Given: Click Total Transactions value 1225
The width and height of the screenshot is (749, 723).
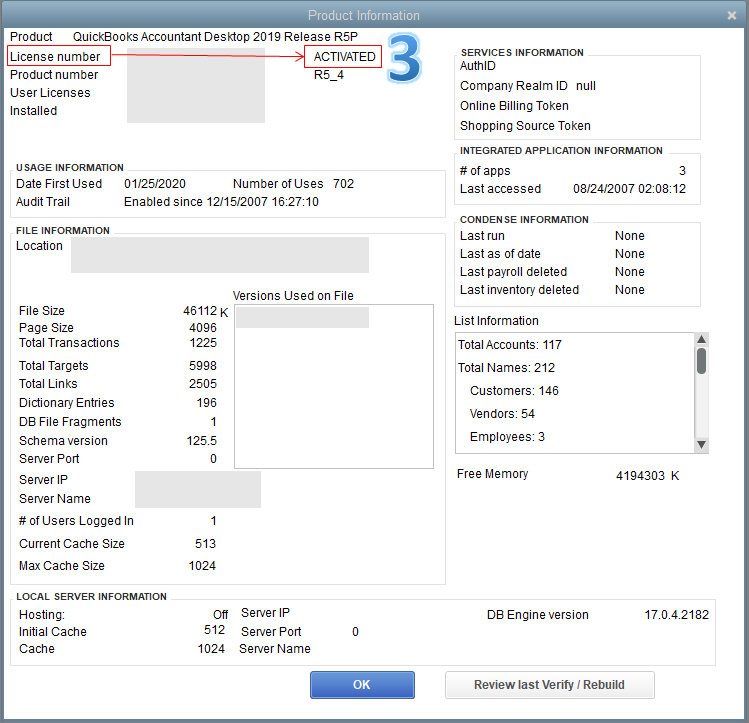Looking at the screenshot, I should (203, 343).
